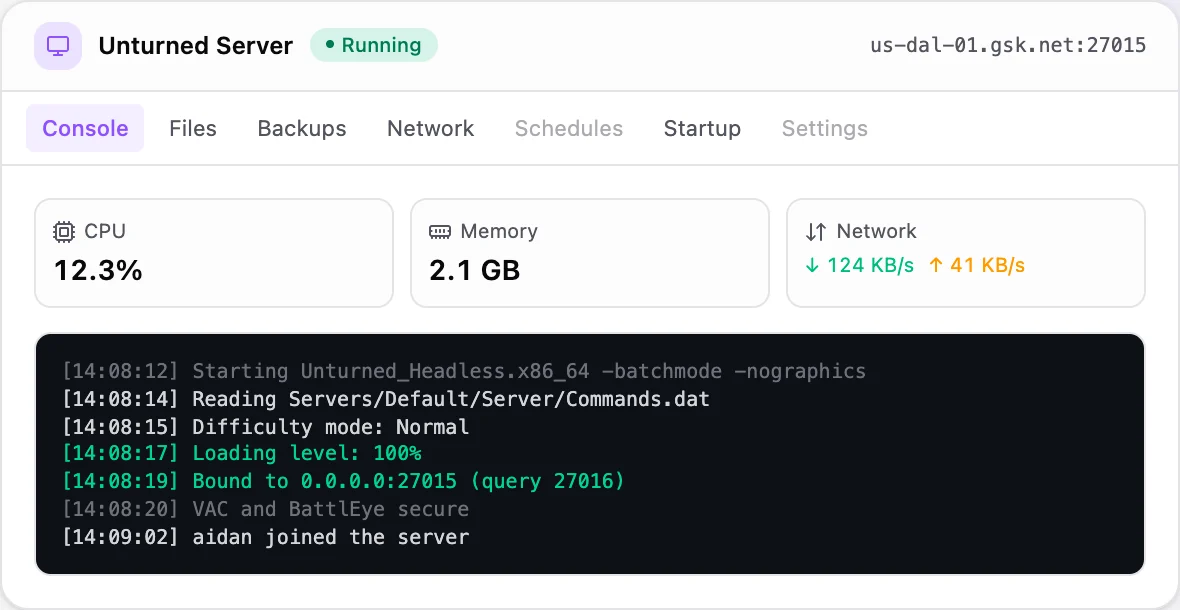Click the CPU chip icon

coord(64,232)
